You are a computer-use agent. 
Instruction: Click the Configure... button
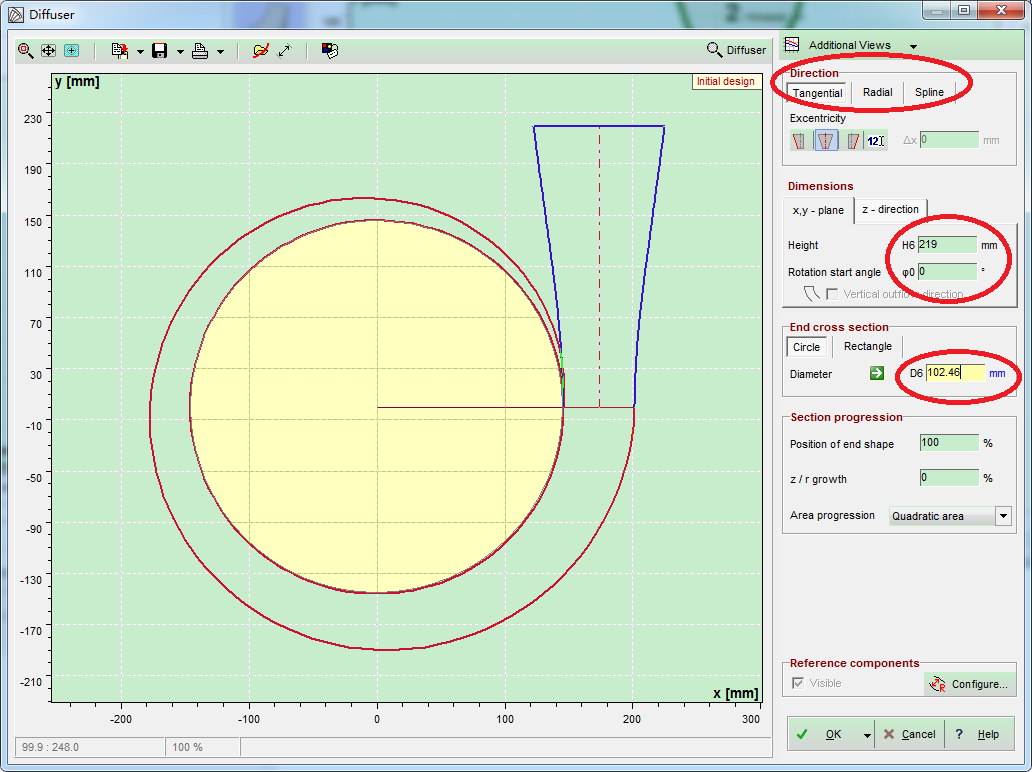click(x=969, y=684)
